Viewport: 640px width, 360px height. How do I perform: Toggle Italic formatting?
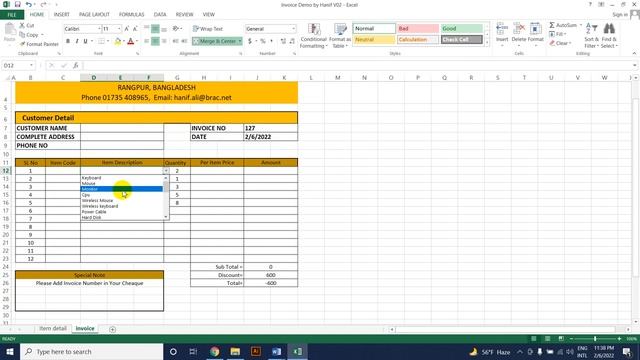tap(77, 41)
